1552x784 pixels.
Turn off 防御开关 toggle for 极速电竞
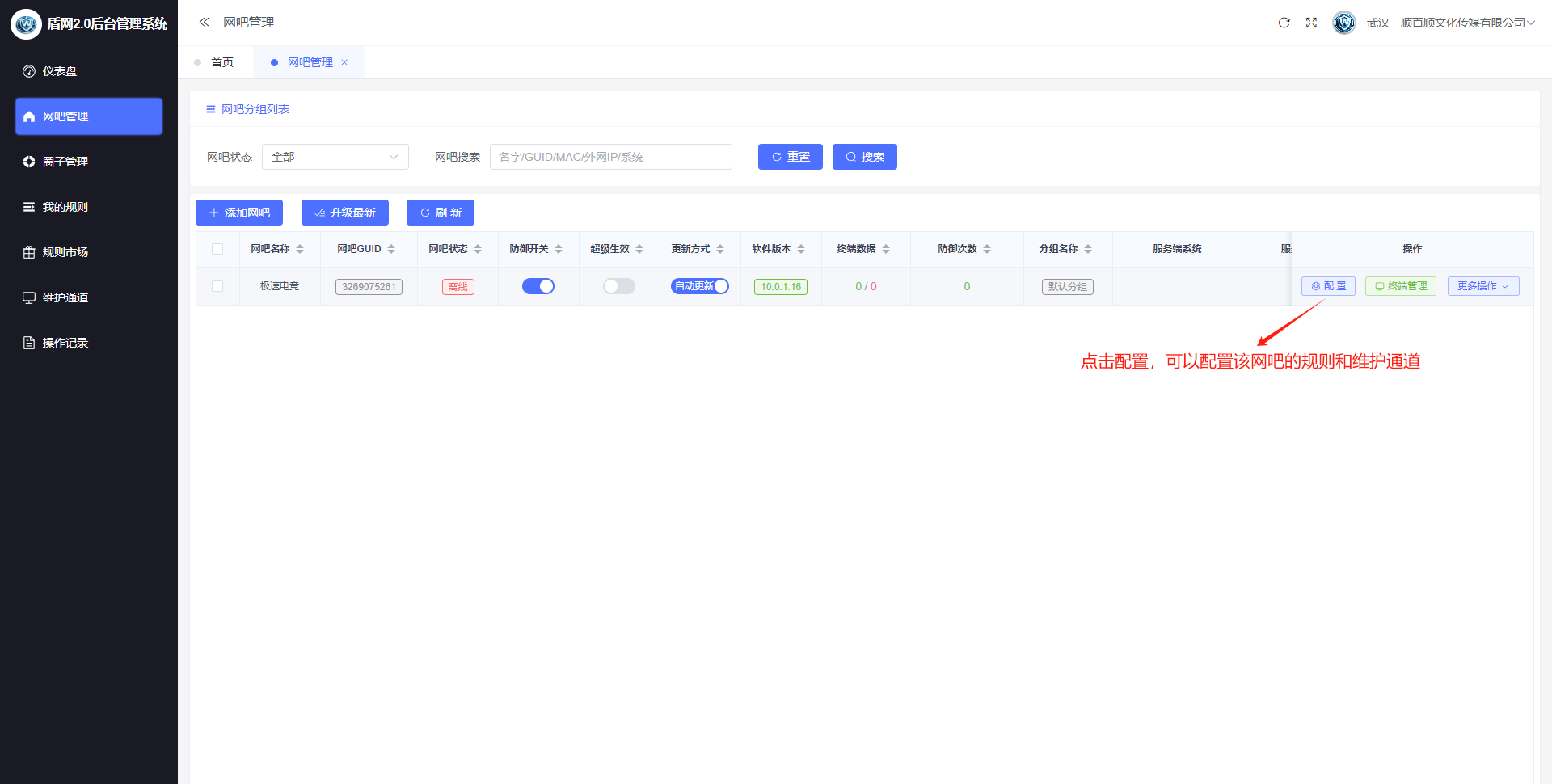pos(538,286)
